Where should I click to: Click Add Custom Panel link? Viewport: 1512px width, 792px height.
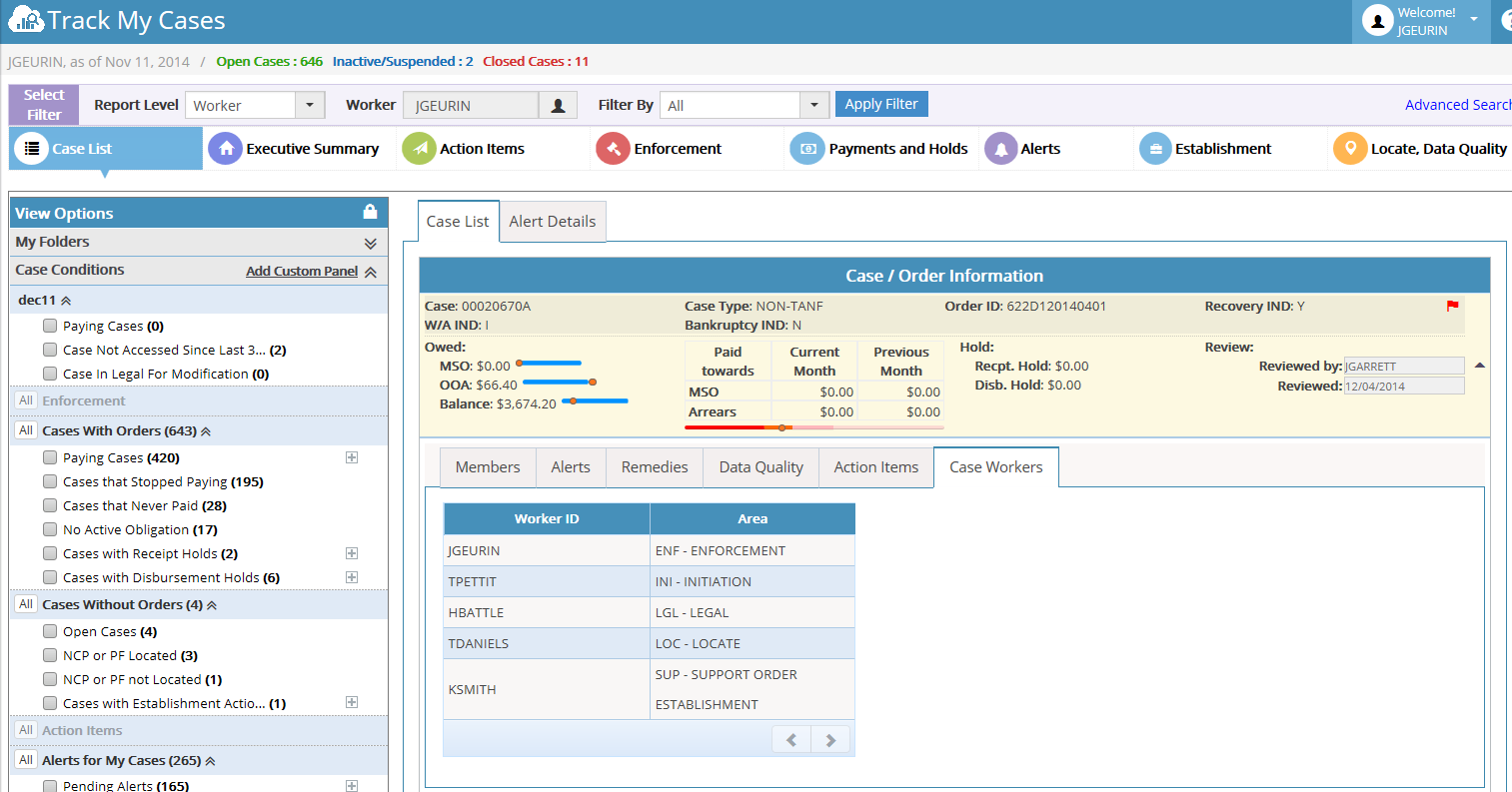click(x=302, y=271)
